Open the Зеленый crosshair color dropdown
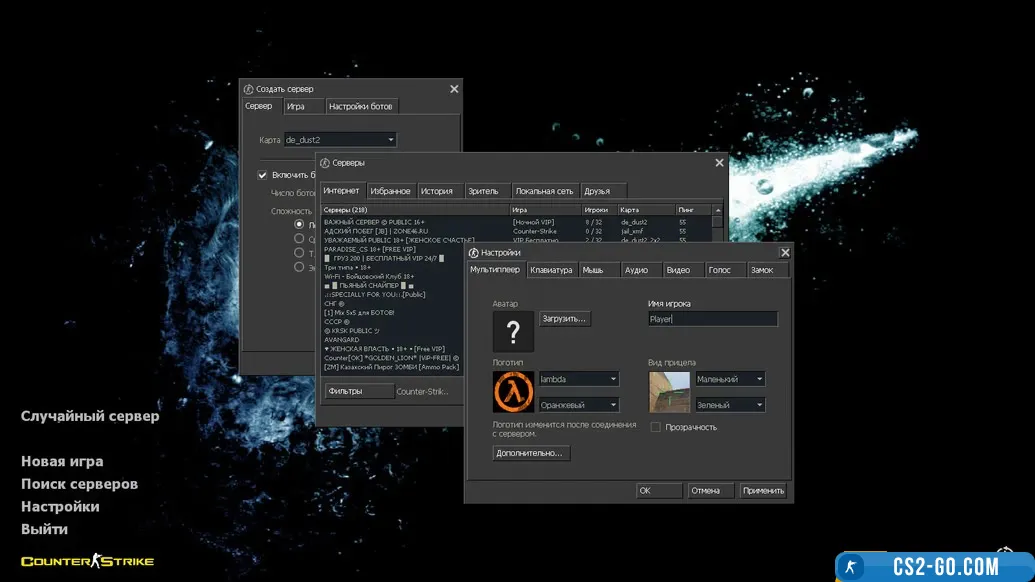The height and width of the screenshot is (582, 1035). pos(730,405)
